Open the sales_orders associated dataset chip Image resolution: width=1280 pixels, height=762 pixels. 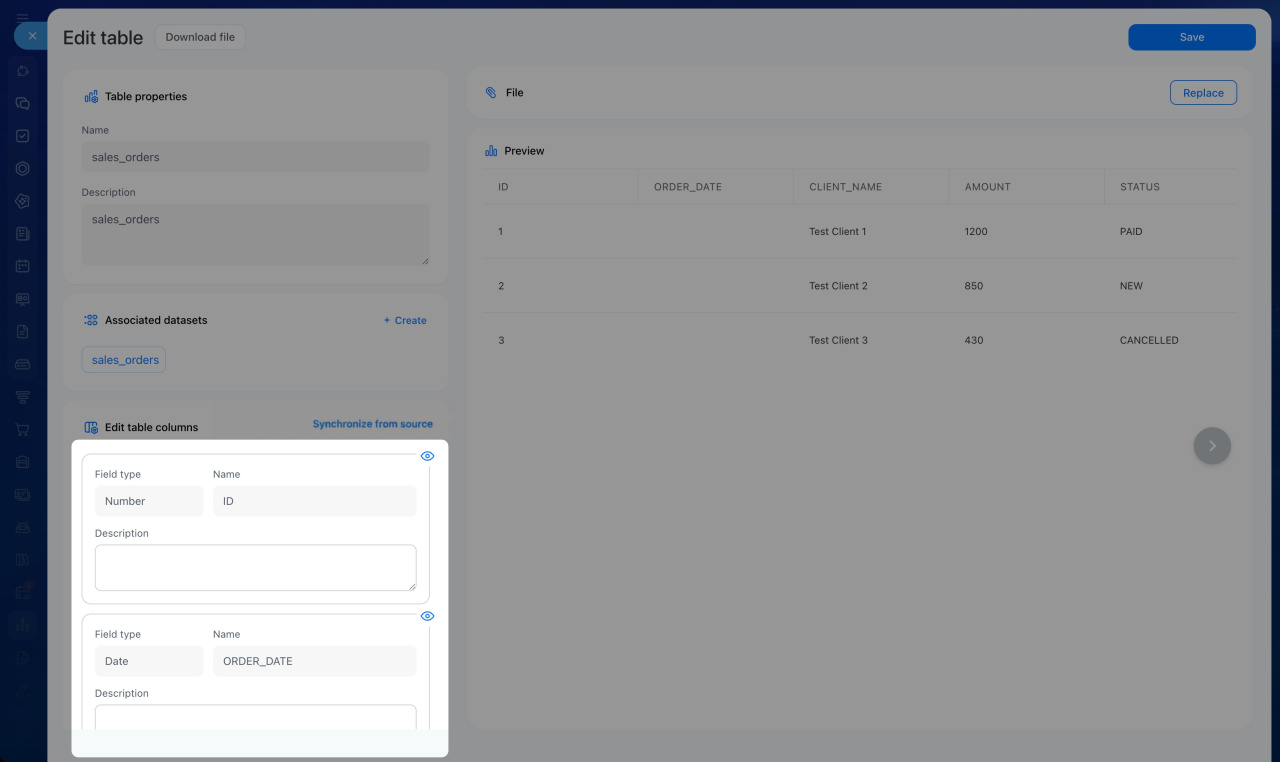coord(124,360)
